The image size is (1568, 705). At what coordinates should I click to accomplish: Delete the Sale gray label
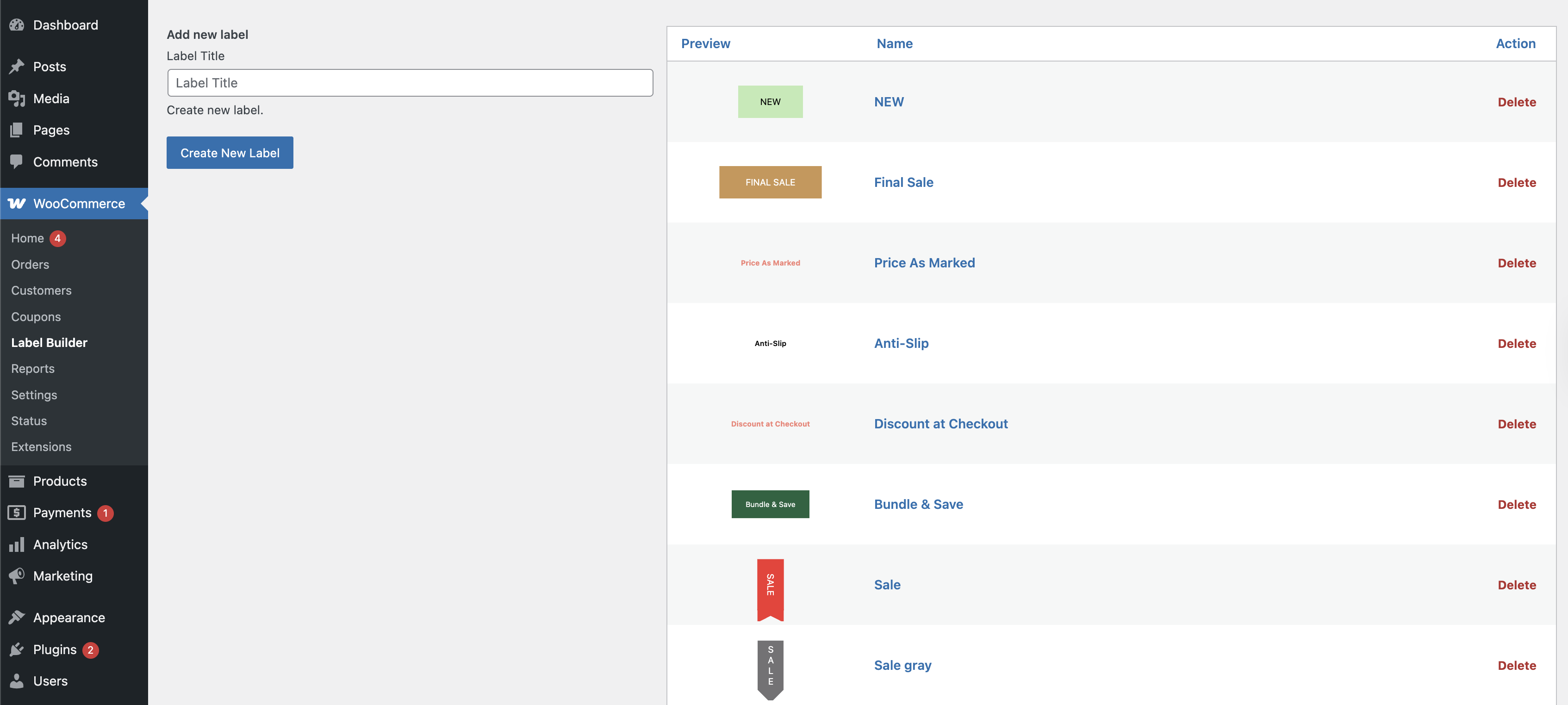click(1516, 666)
